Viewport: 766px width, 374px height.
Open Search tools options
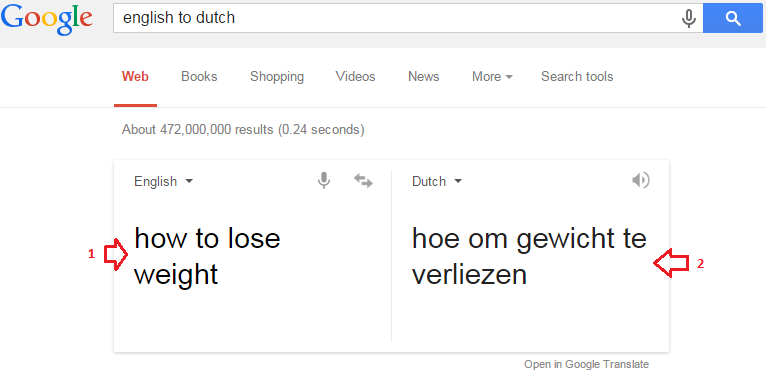(577, 77)
